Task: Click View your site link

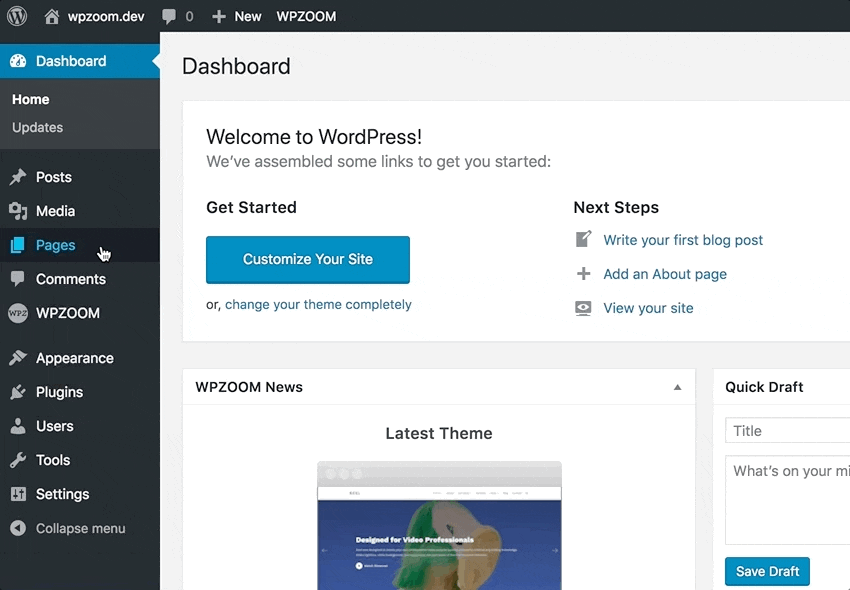Action: [x=648, y=308]
